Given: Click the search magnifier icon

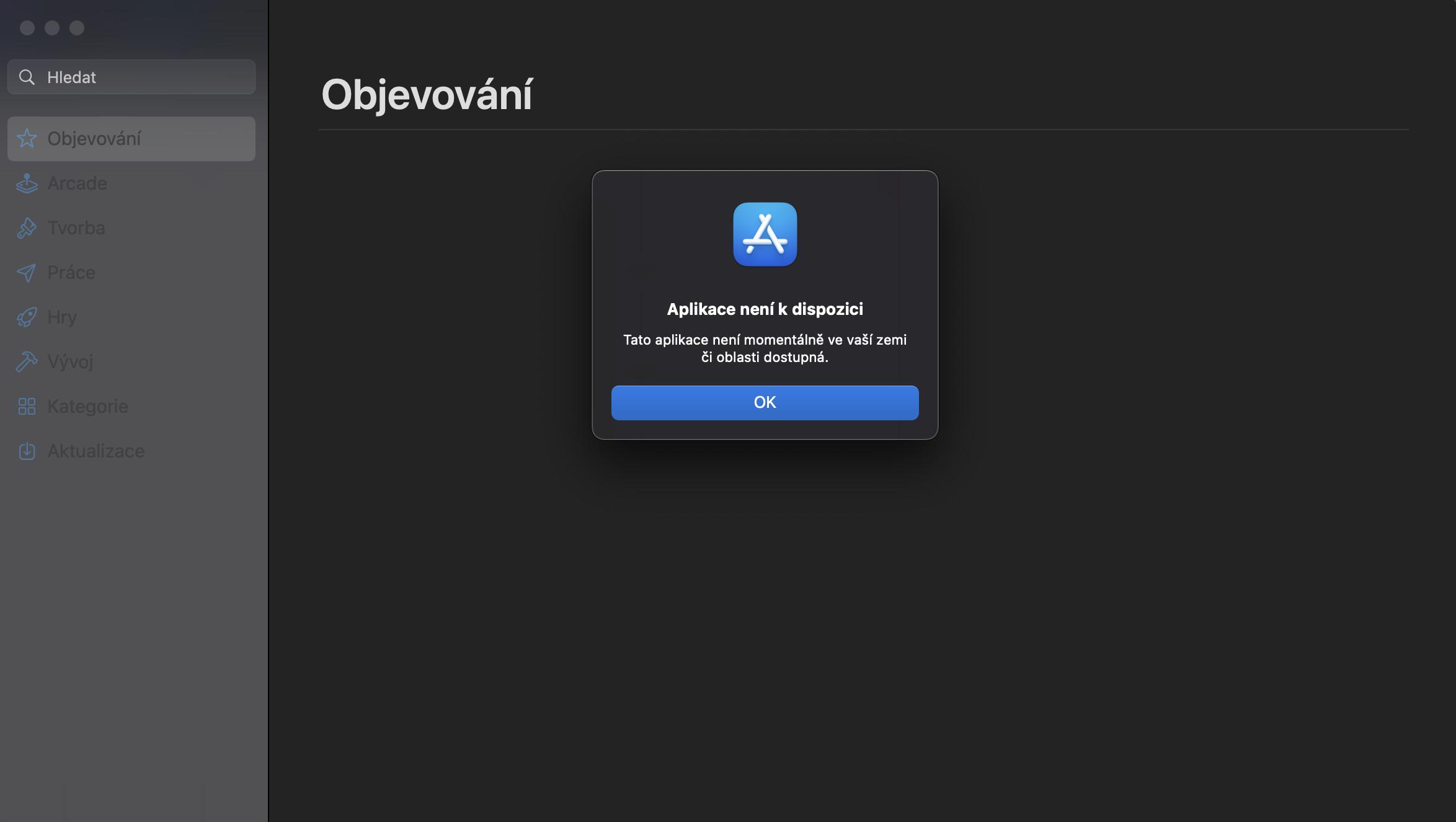Looking at the screenshot, I should coord(27,77).
